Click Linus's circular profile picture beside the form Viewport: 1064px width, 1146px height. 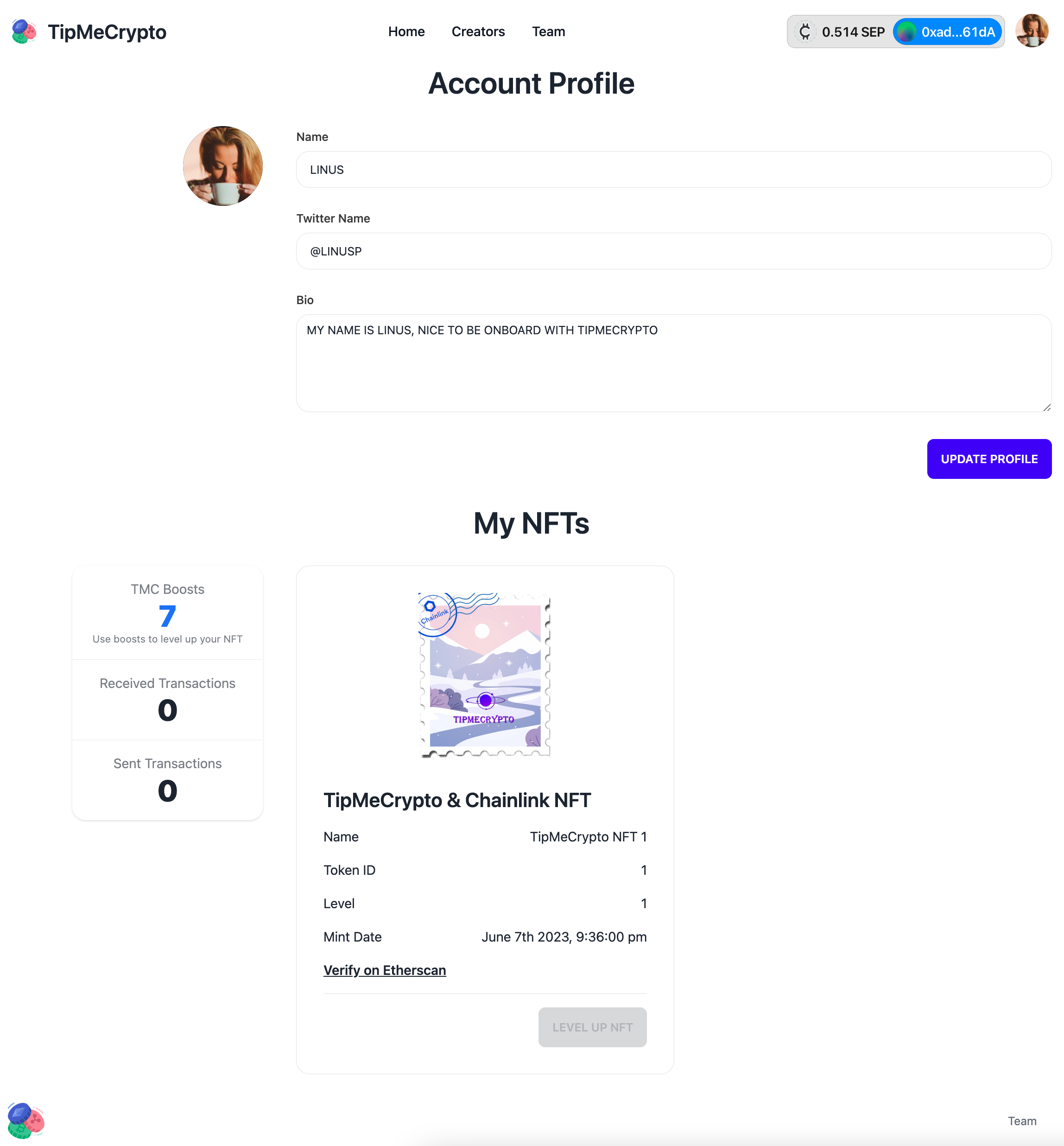[223, 166]
